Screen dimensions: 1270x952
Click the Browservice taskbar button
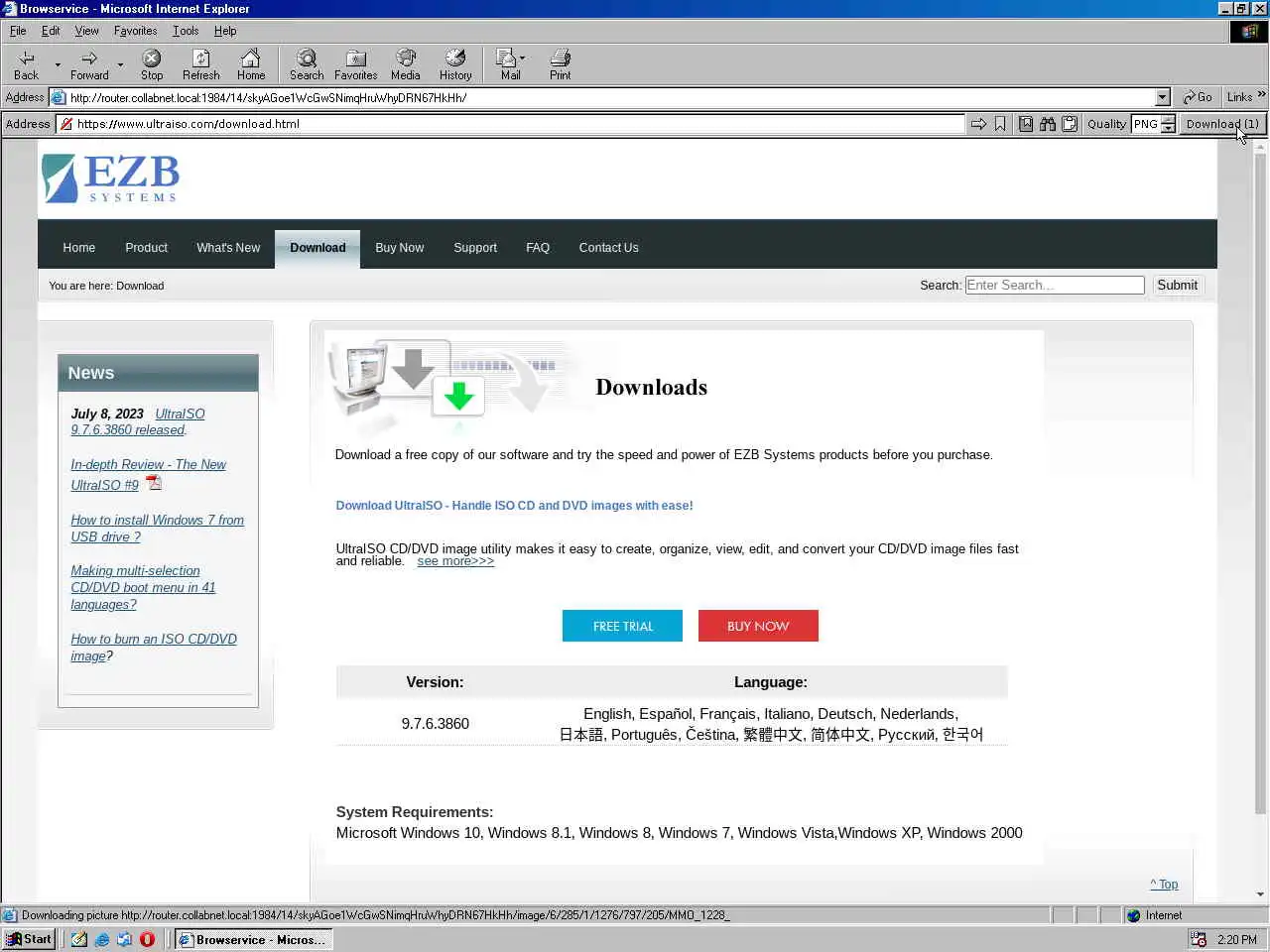[x=252, y=939]
